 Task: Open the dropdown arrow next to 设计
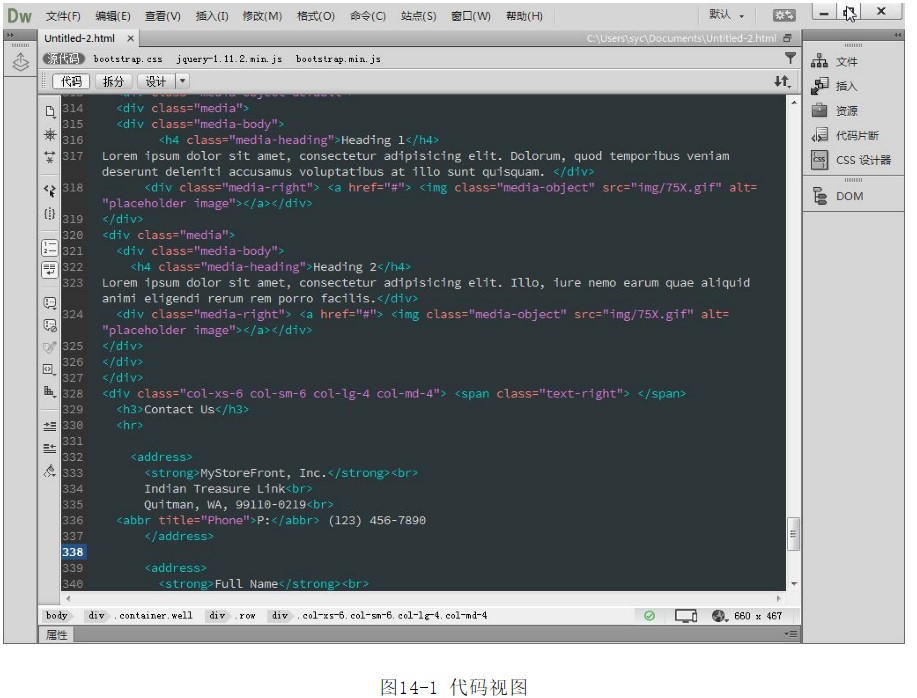[x=183, y=81]
